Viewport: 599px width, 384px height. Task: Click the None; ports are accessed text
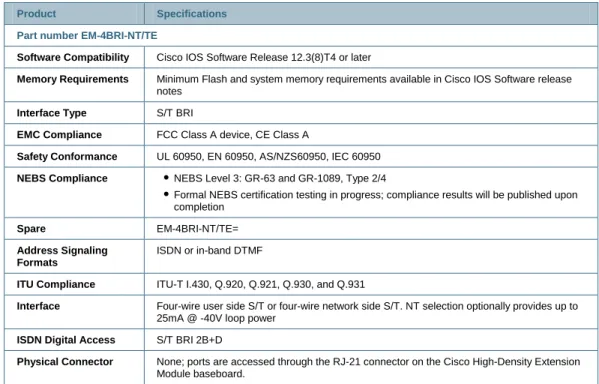point(368,367)
